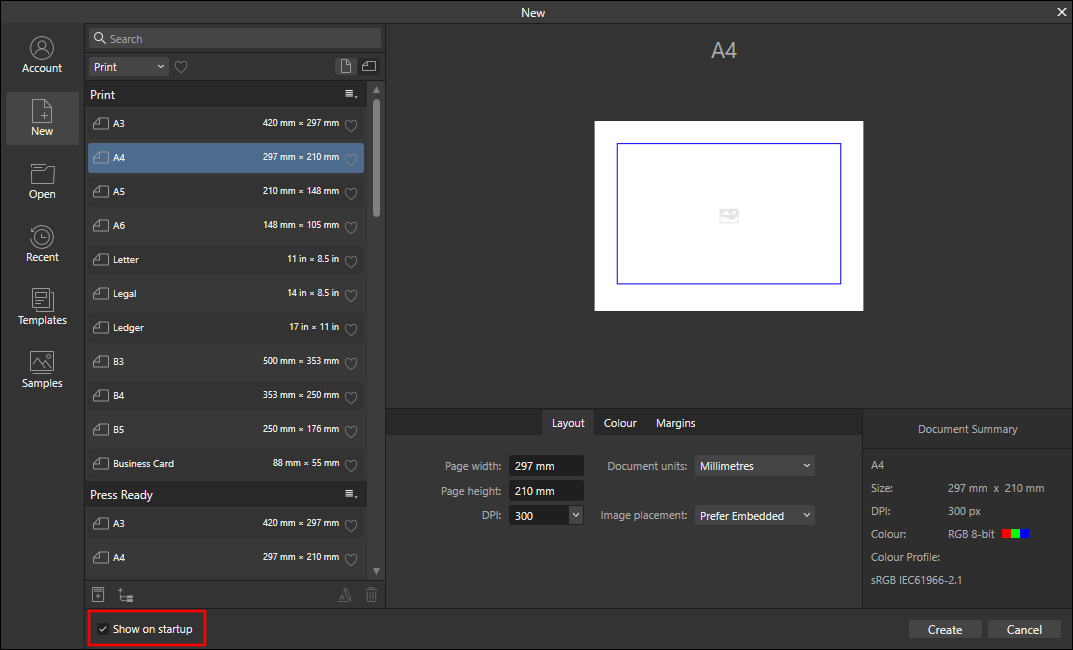Show the Recent documents section
Image resolution: width=1073 pixels, height=650 pixels.
42,245
